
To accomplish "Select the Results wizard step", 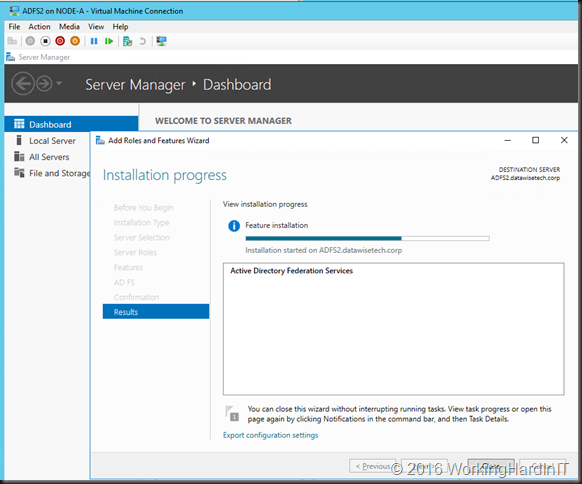I will pos(156,312).
